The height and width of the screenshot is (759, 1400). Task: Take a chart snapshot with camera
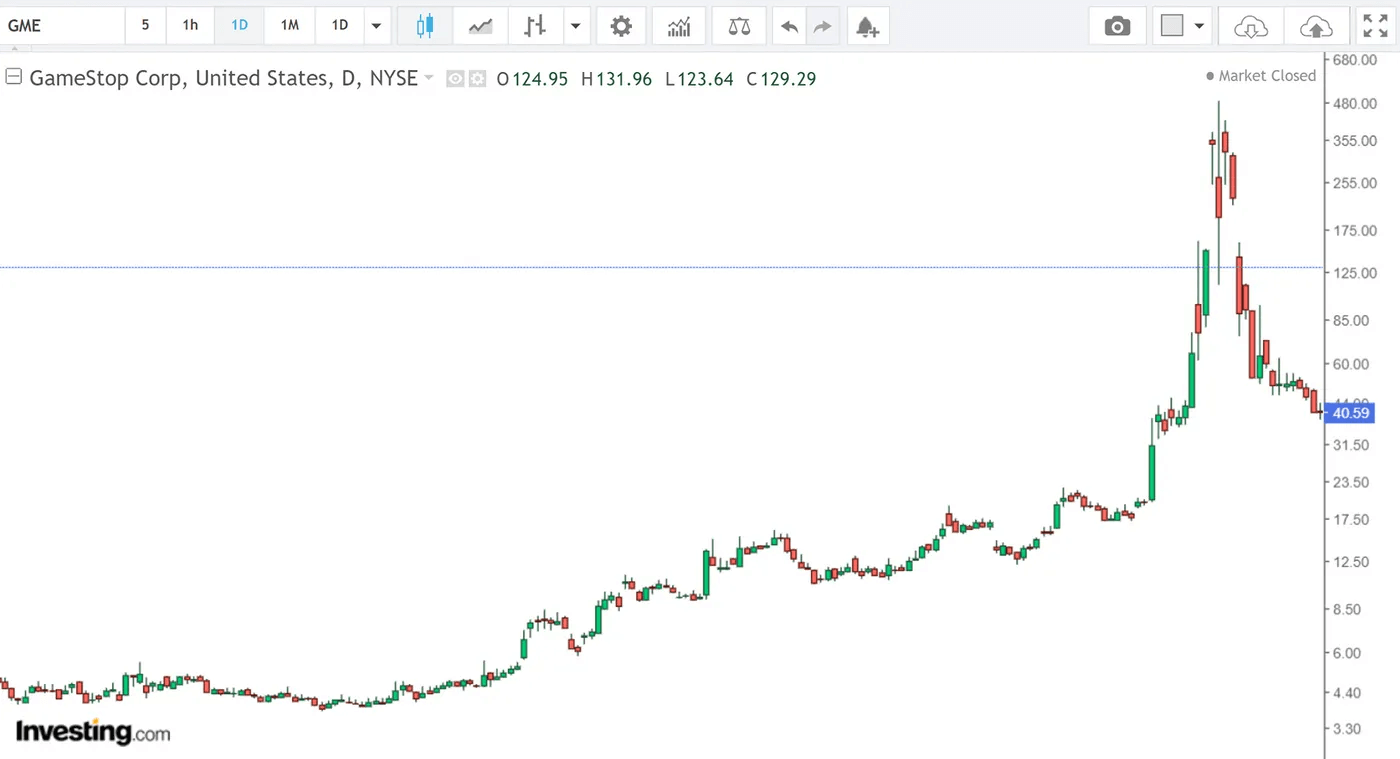[1116, 26]
